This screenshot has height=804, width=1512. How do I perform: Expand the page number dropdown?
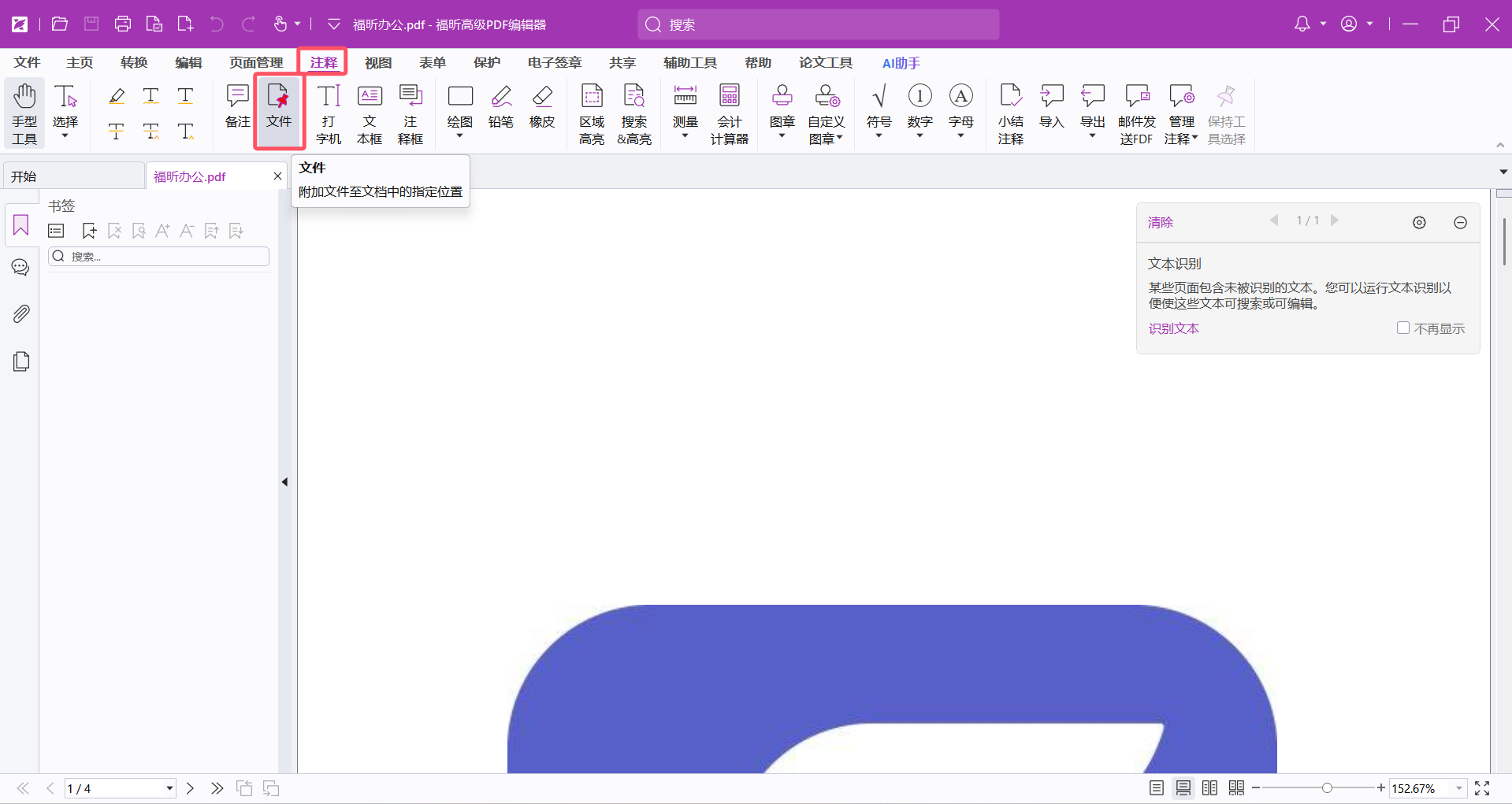coord(169,788)
